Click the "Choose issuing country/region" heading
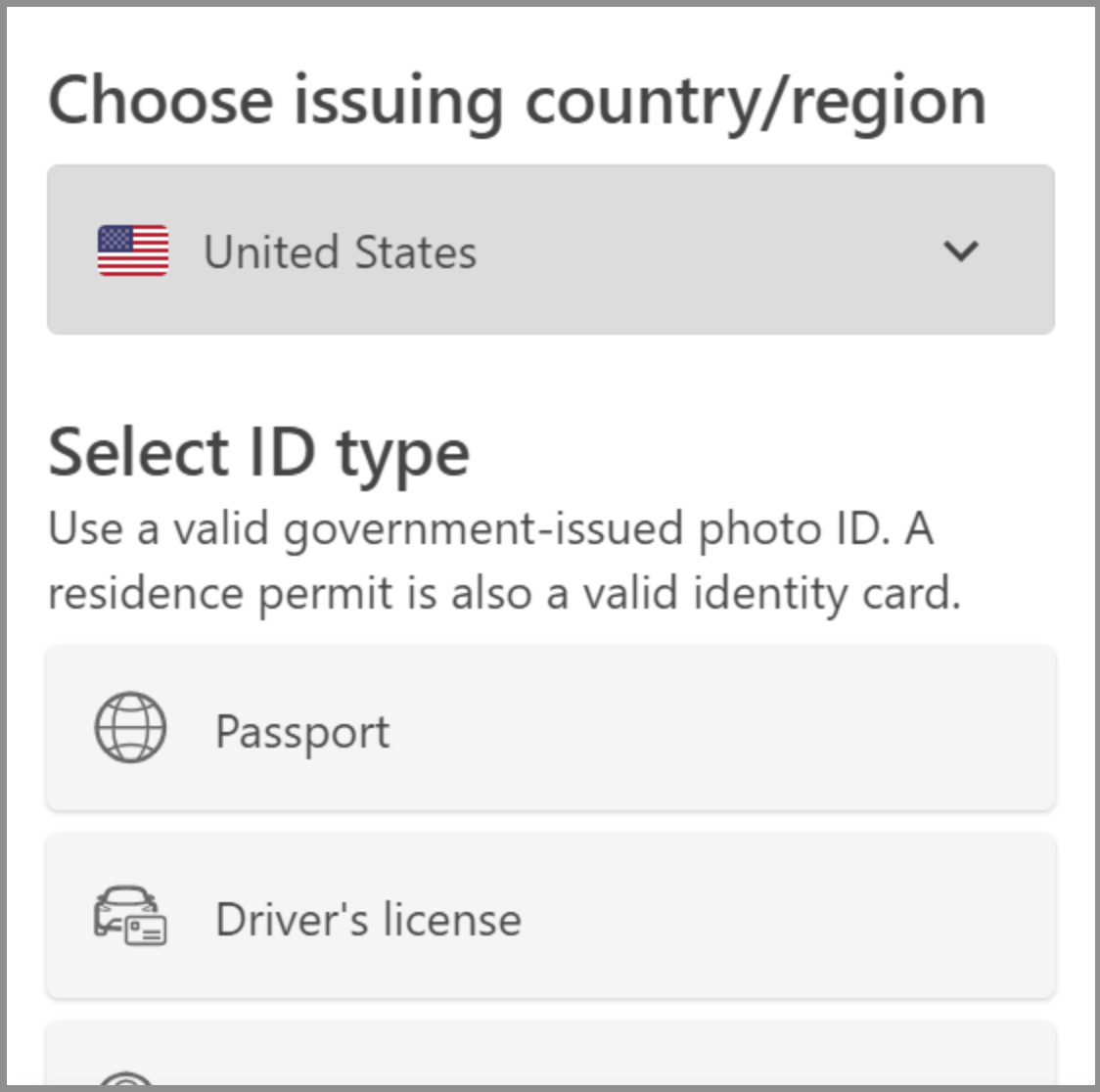Viewport: 1100px width, 1092px height. (517, 101)
